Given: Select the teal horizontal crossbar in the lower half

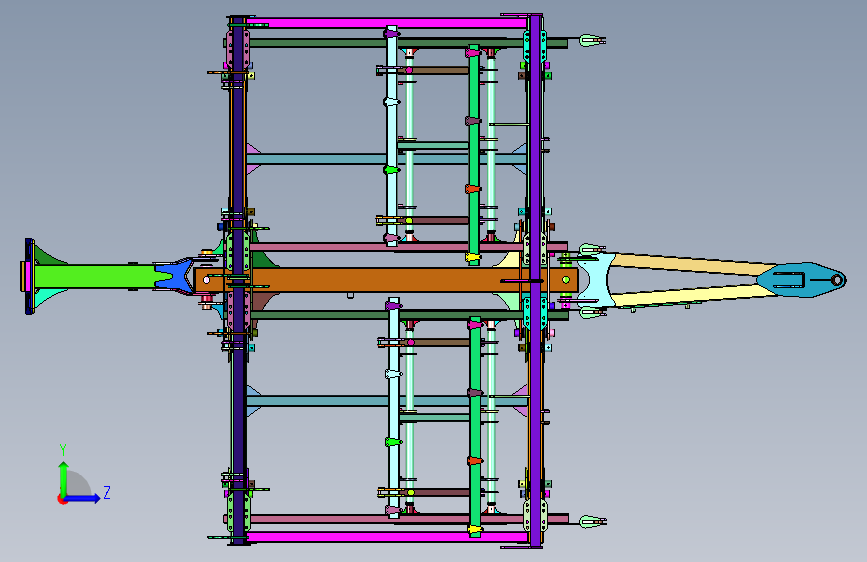Looking at the screenshot, I should click(386, 401).
